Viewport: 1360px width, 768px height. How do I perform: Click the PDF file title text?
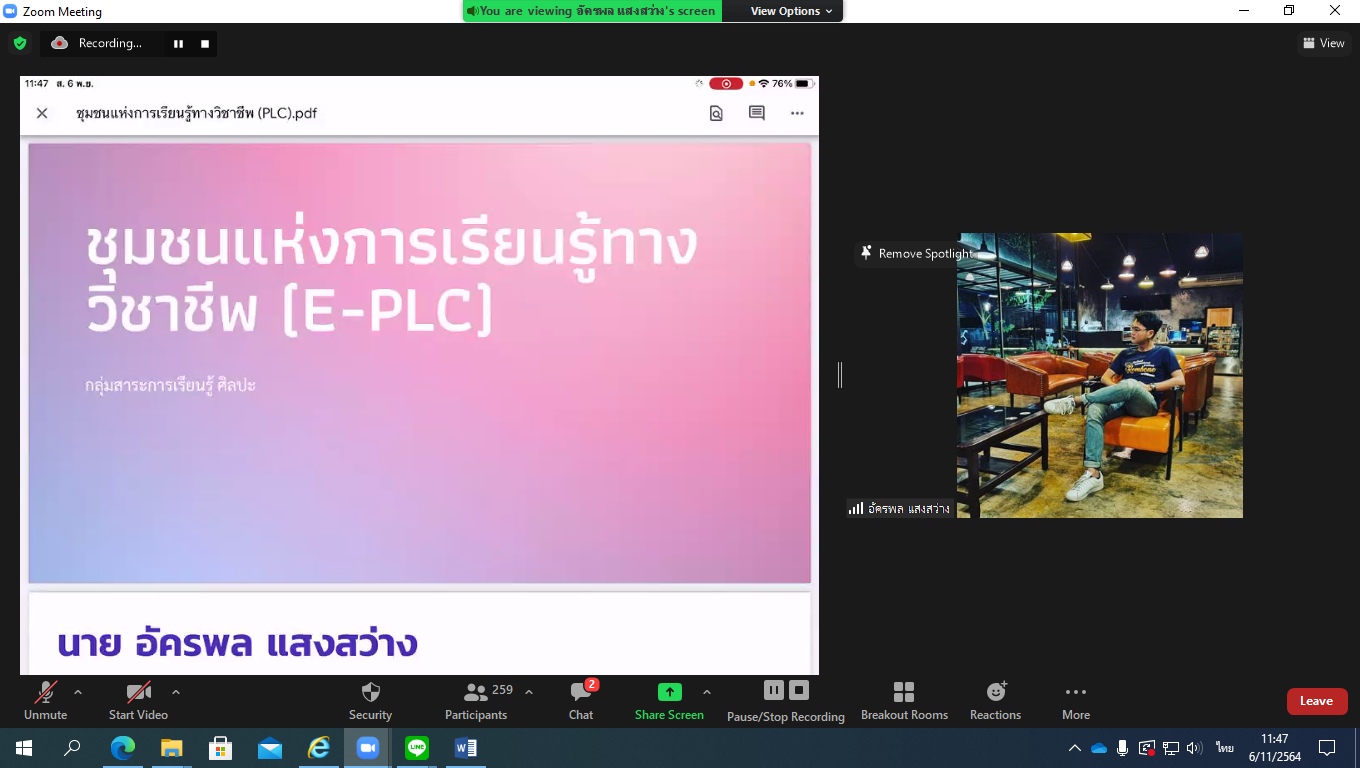pyautogui.click(x=197, y=113)
